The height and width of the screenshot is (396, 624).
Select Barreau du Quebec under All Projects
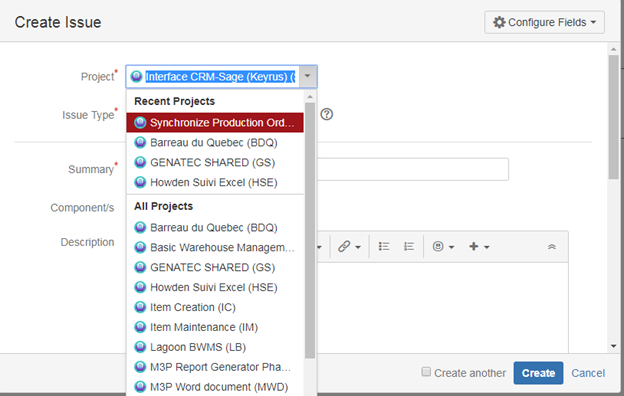[215, 228]
